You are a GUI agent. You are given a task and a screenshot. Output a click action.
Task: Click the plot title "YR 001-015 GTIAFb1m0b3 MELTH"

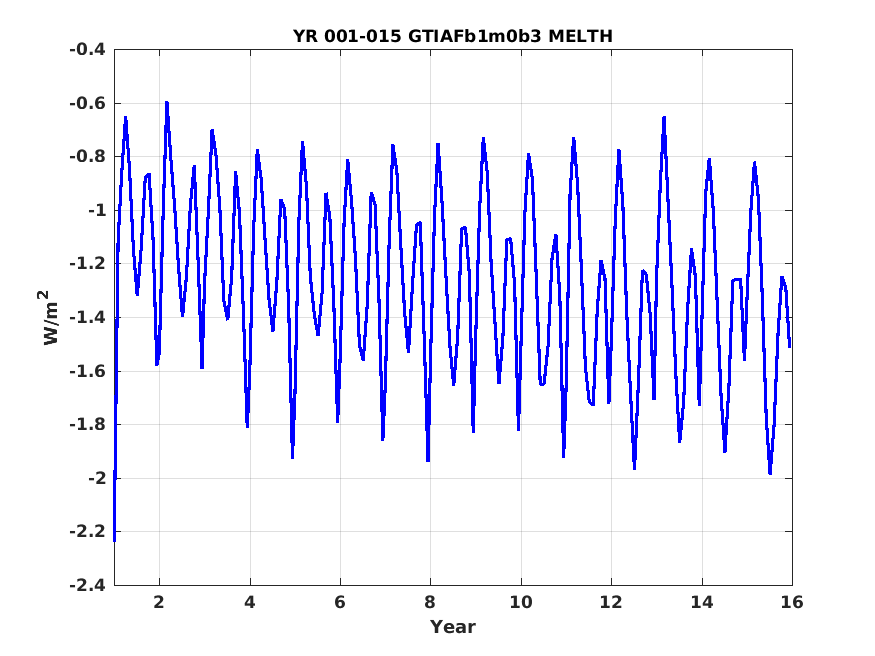point(453,36)
